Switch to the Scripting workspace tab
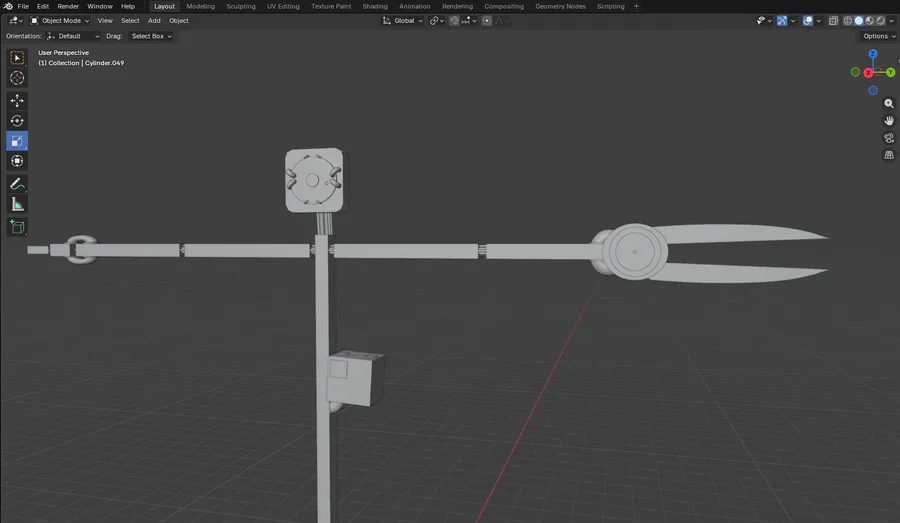The image size is (900, 523). pos(611,6)
